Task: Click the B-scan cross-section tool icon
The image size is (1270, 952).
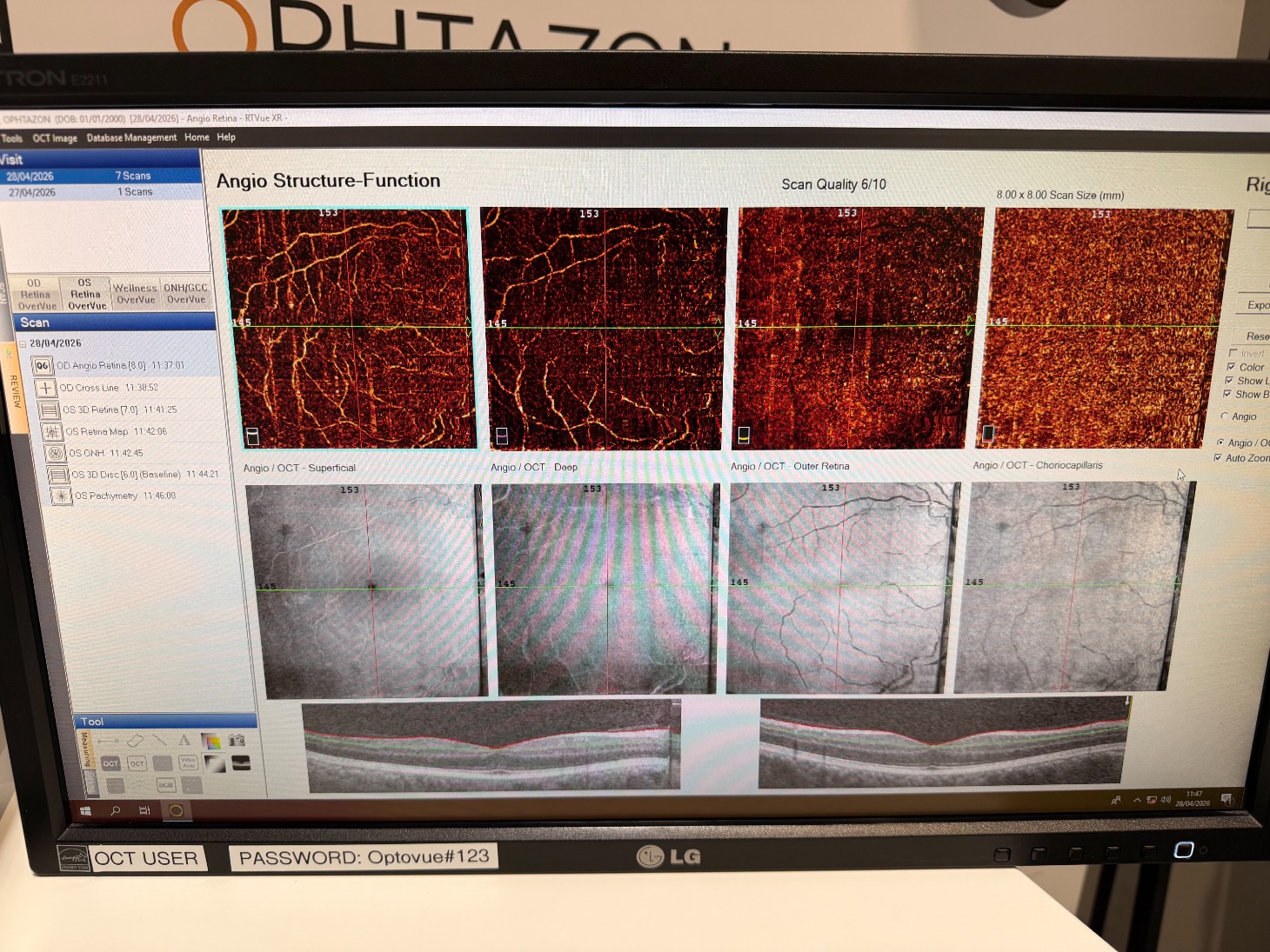Action: (242, 762)
